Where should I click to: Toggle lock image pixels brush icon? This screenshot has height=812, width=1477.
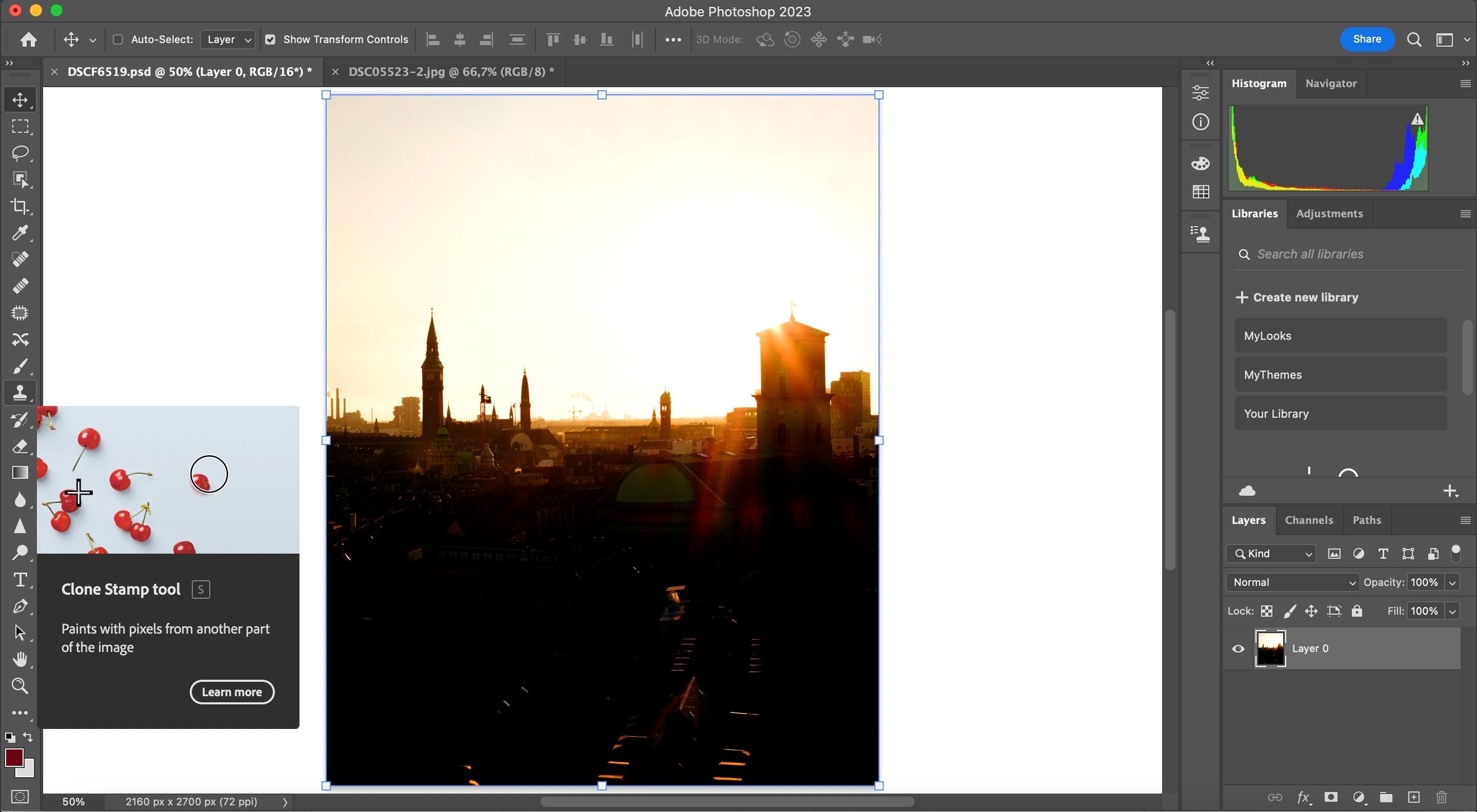[x=1289, y=611]
